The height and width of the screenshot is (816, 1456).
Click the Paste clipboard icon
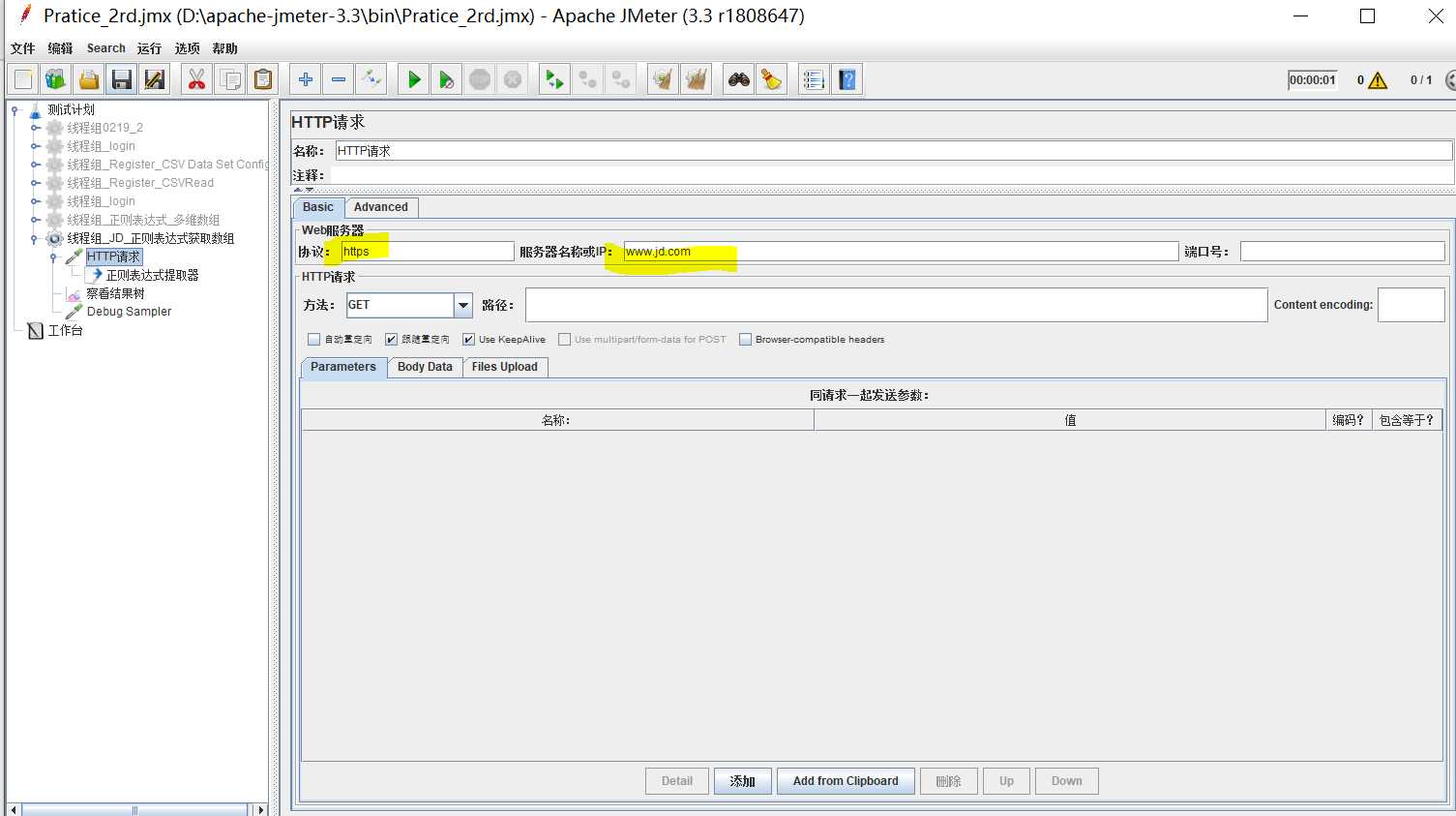(x=263, y=79)
